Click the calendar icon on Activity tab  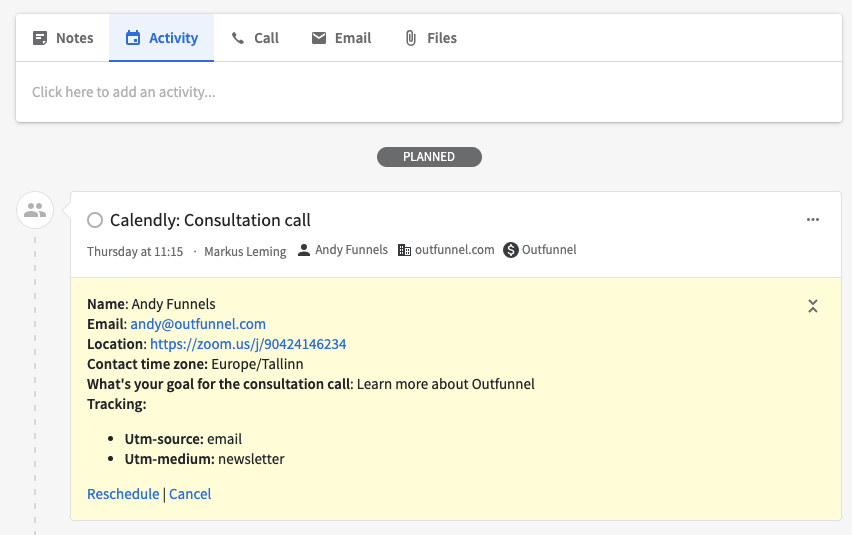tap(133, 38)
